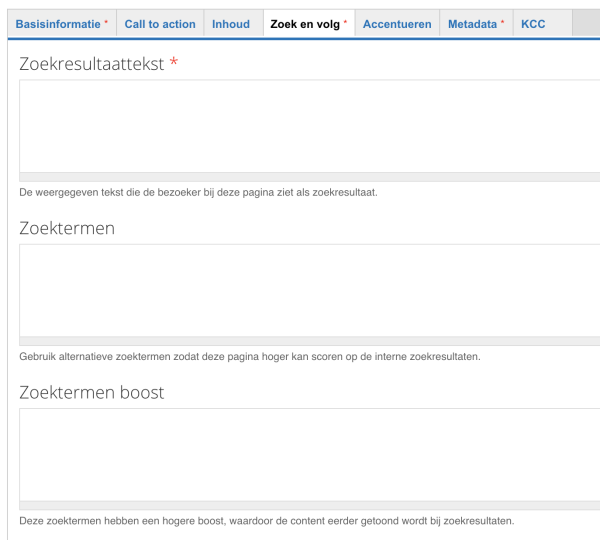
Task: Select the Zoek en volg tab
Action: [307, 23]
